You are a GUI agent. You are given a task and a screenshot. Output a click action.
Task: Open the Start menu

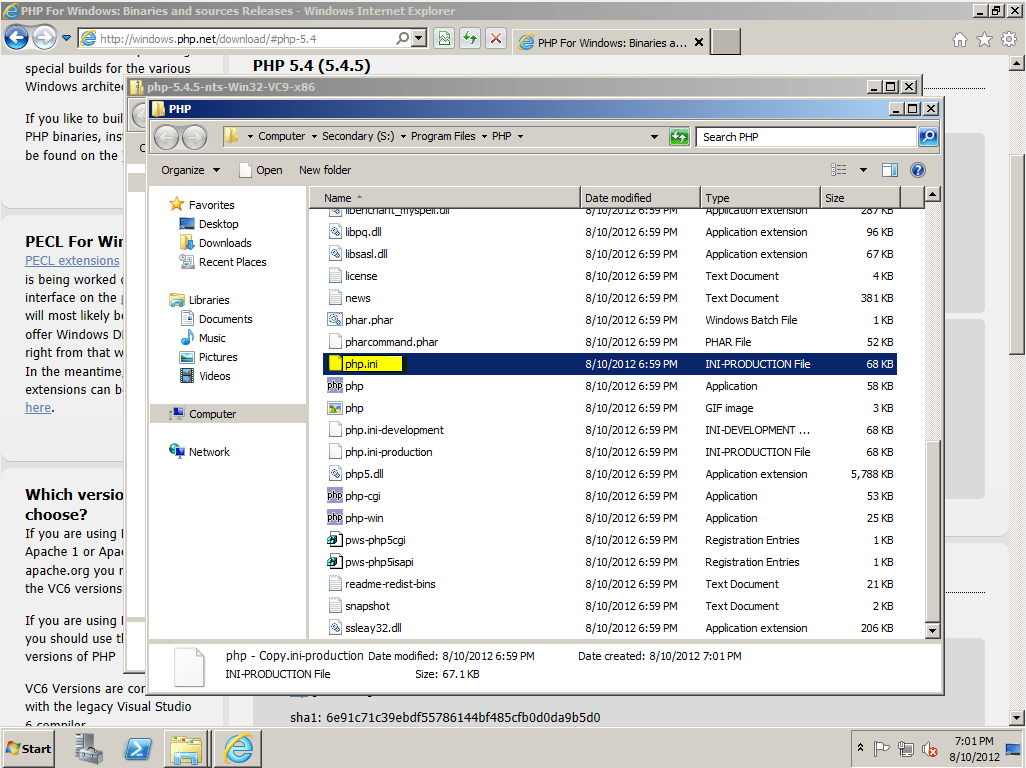[28, 748]
